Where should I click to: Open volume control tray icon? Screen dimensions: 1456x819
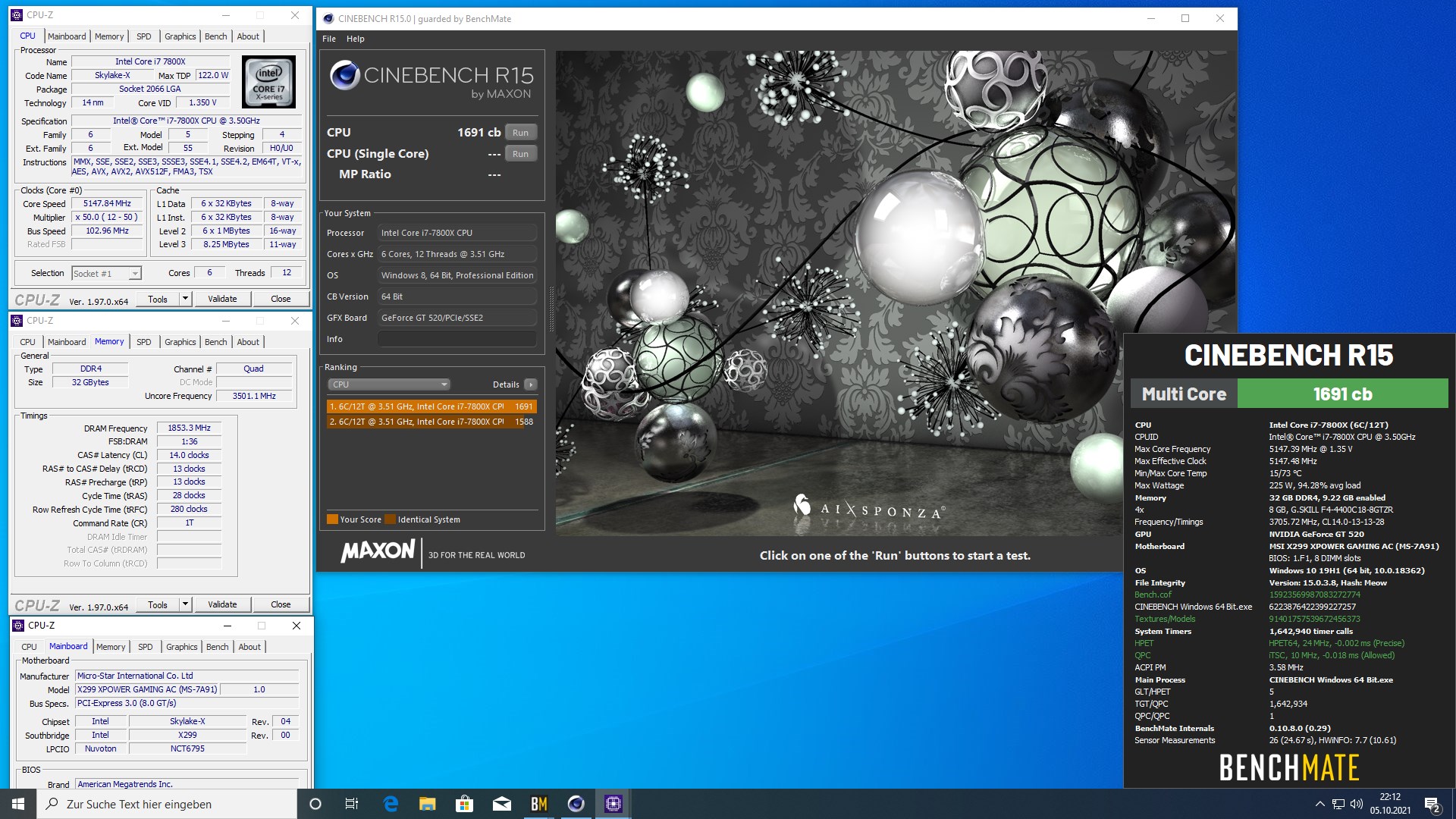pyautogui.click(x=1357, y=804)
